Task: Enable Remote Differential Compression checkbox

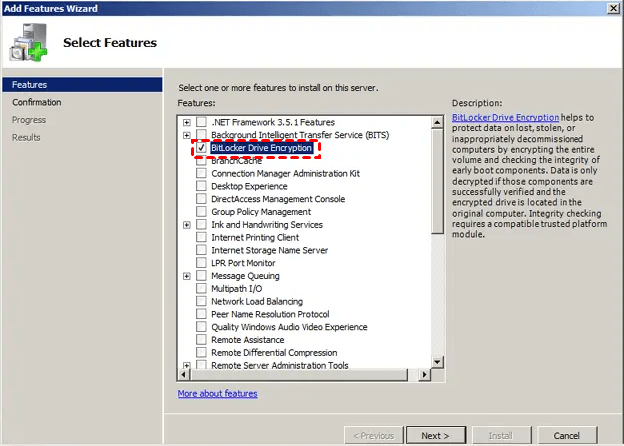Action: [x=201, y=353]
